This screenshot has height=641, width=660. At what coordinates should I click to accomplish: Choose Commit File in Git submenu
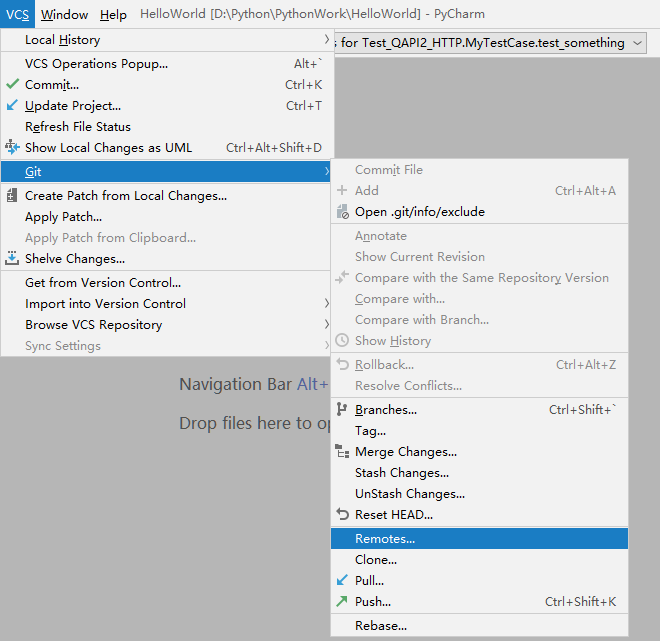[479, 170]
